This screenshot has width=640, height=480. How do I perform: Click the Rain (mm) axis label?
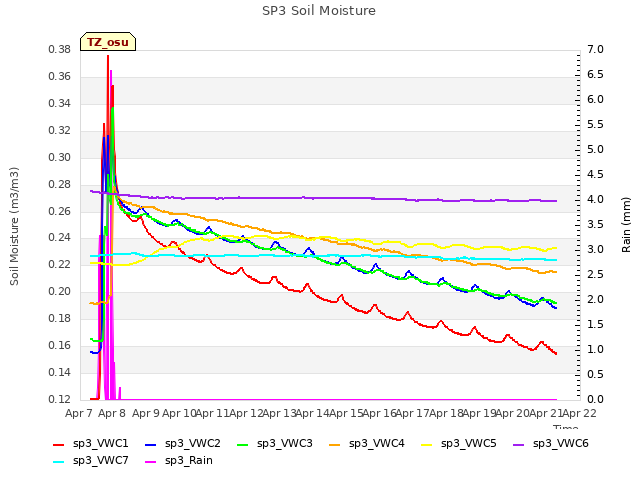(626, 225)
